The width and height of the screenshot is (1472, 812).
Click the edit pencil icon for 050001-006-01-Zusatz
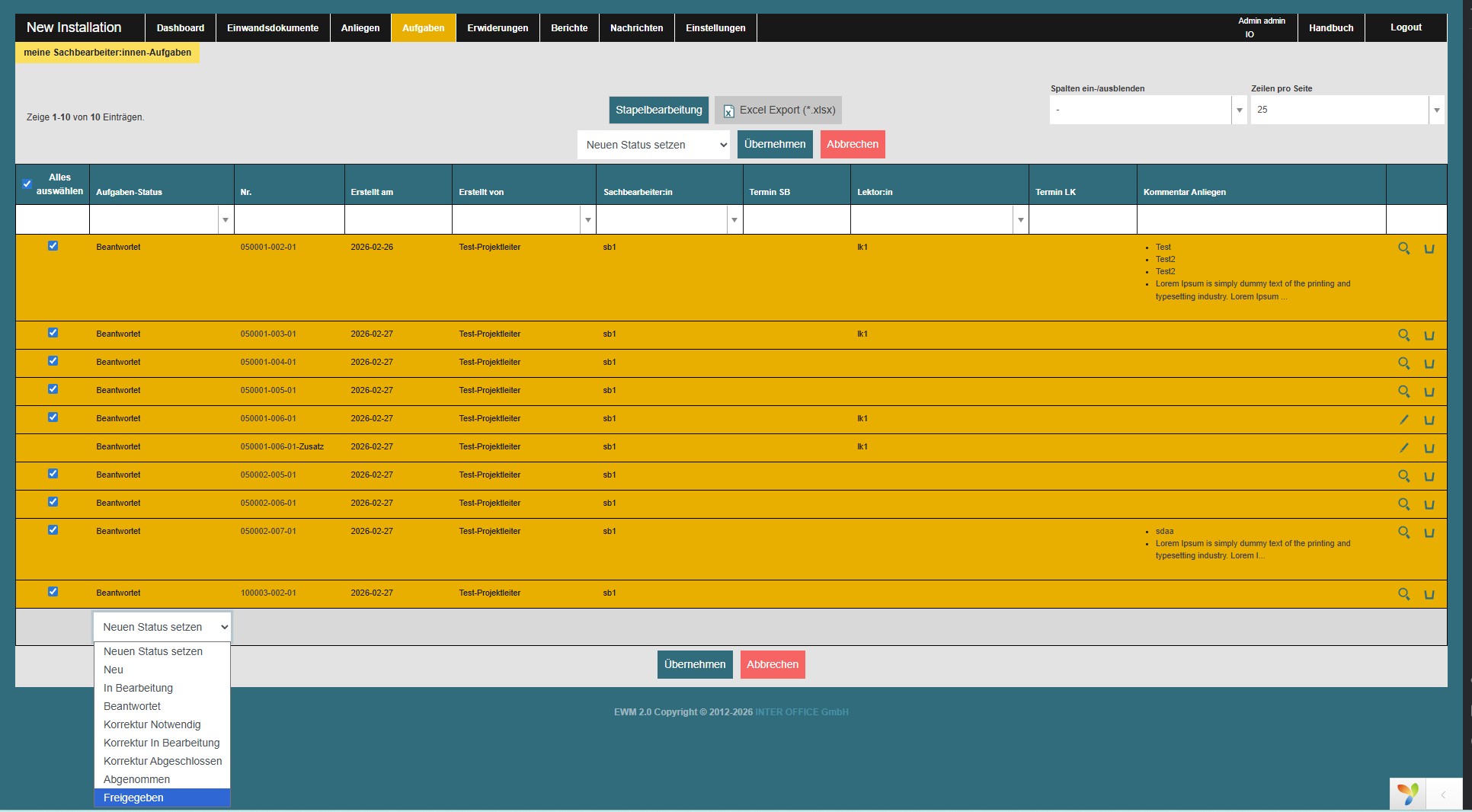[x=1403, y=448]
